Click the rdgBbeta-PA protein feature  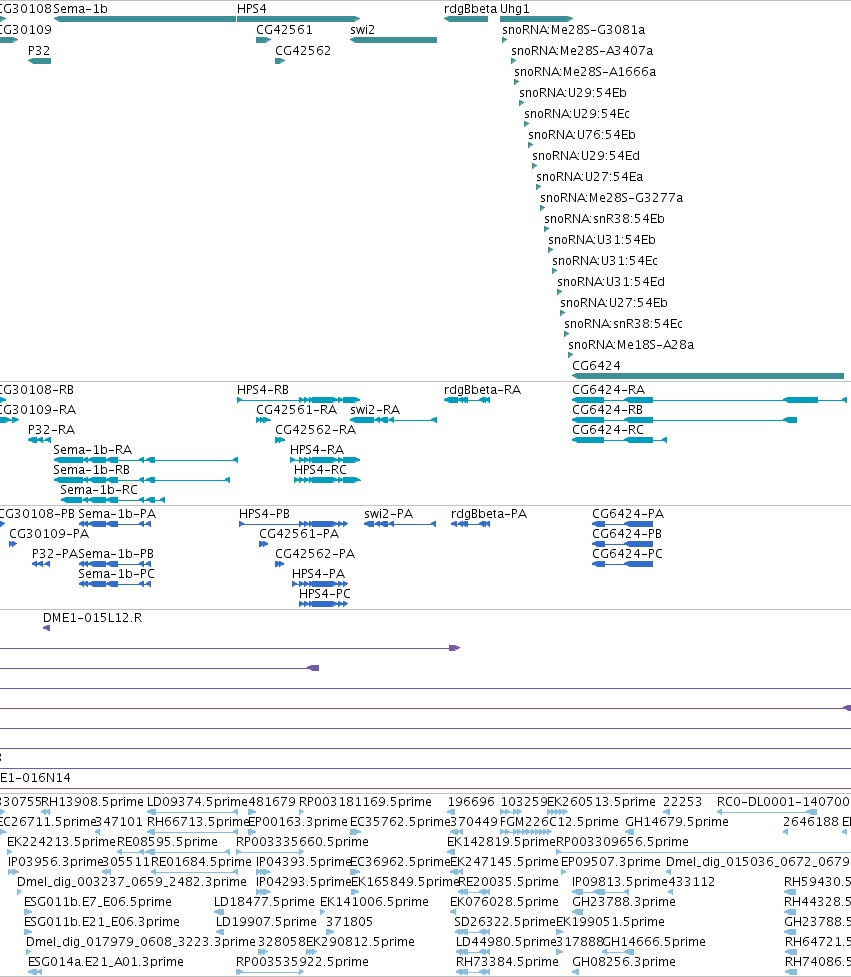click(x=470, y=524)
